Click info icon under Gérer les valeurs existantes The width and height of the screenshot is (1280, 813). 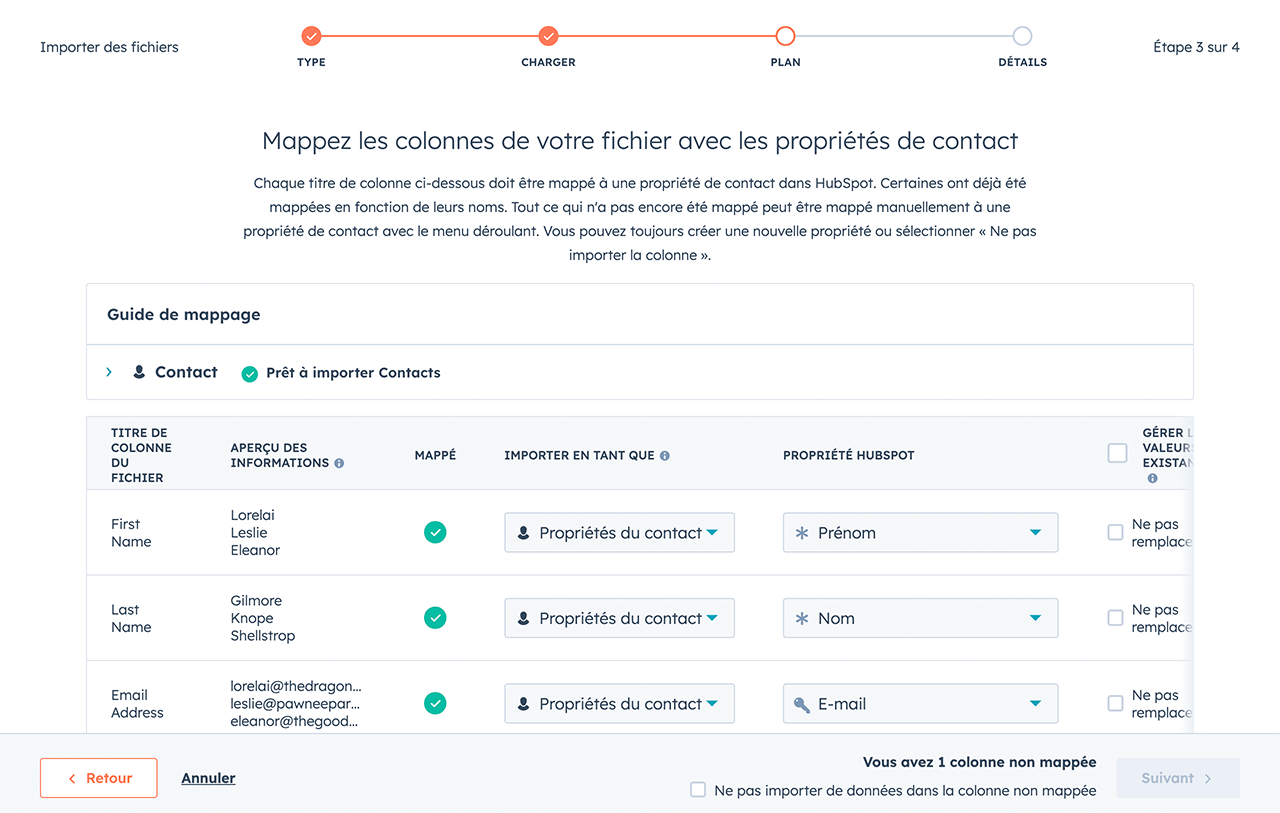coord(1152,478)
